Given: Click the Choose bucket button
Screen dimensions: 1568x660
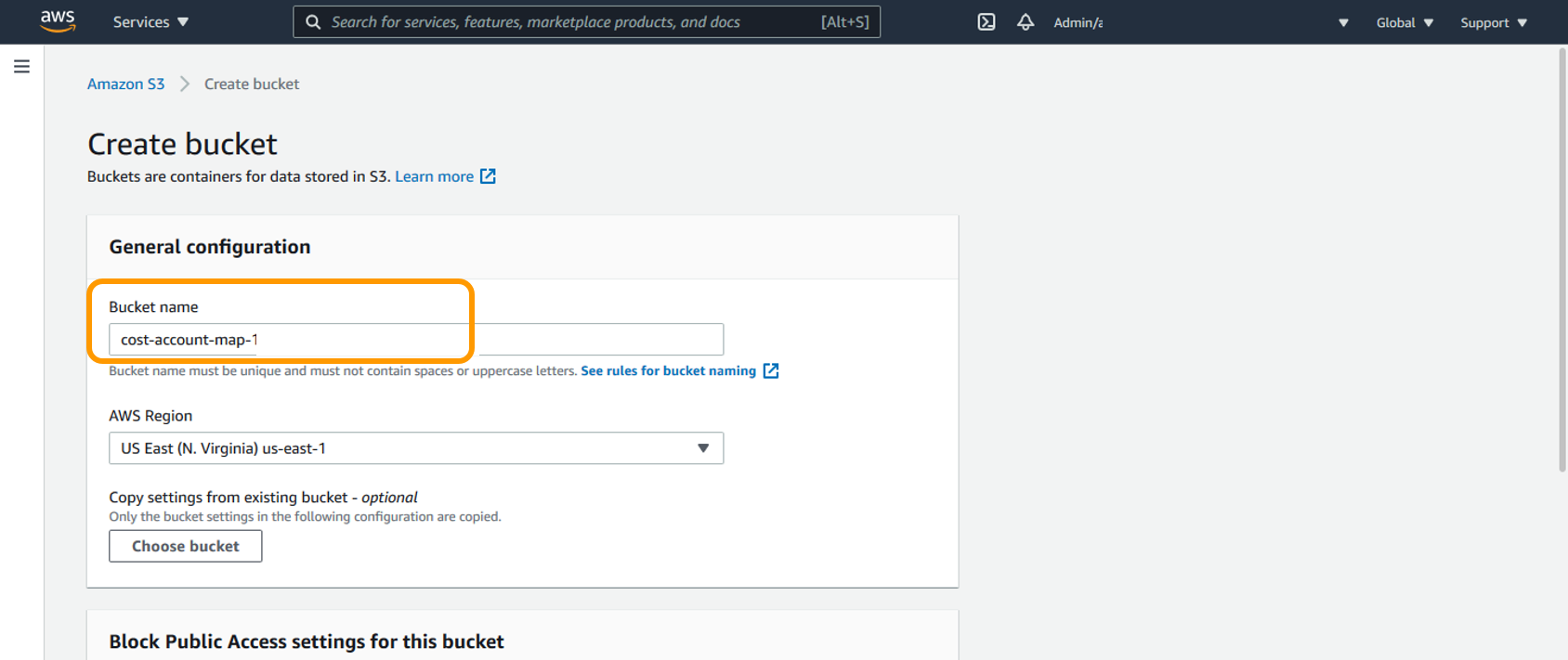Looking at the screenshot, I should tap(185, 546).
